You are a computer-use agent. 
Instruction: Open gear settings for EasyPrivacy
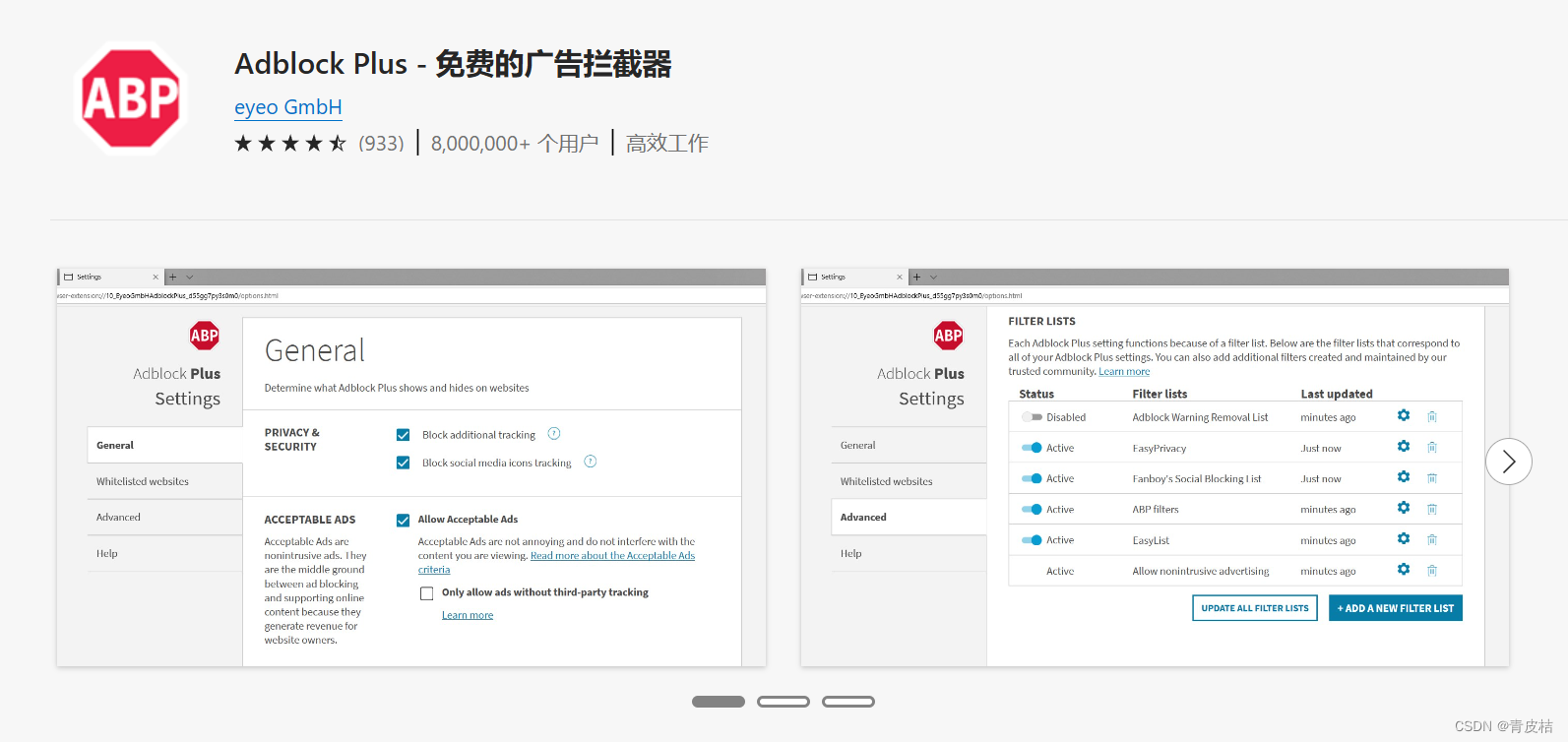point(1404,446)
